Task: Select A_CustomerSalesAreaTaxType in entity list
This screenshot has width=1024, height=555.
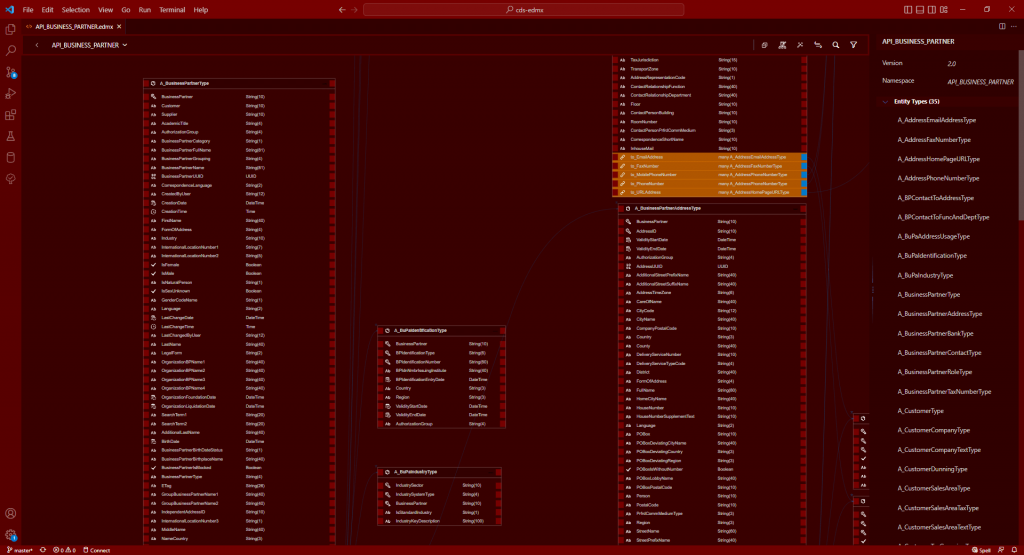Action: (938, 508)
